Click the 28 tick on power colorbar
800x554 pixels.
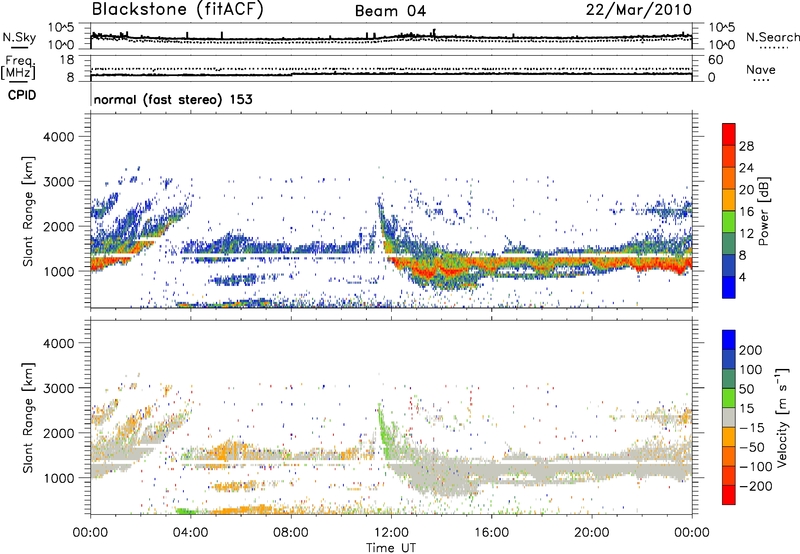click(746, 146)
